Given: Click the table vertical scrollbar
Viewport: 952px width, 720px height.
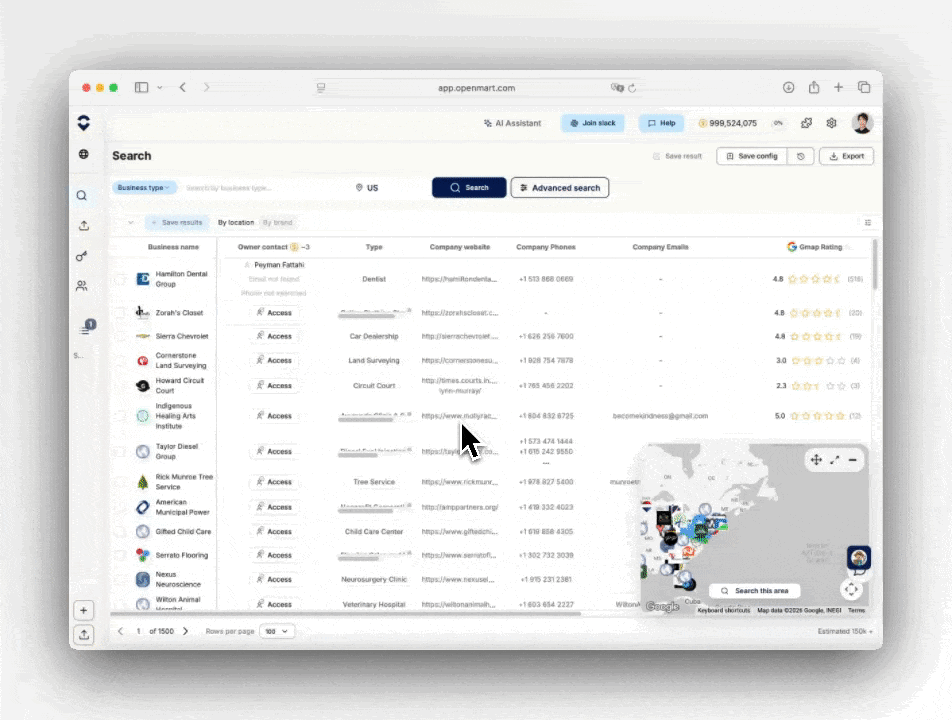Looking at the screenshot, I should pos(875,265).
